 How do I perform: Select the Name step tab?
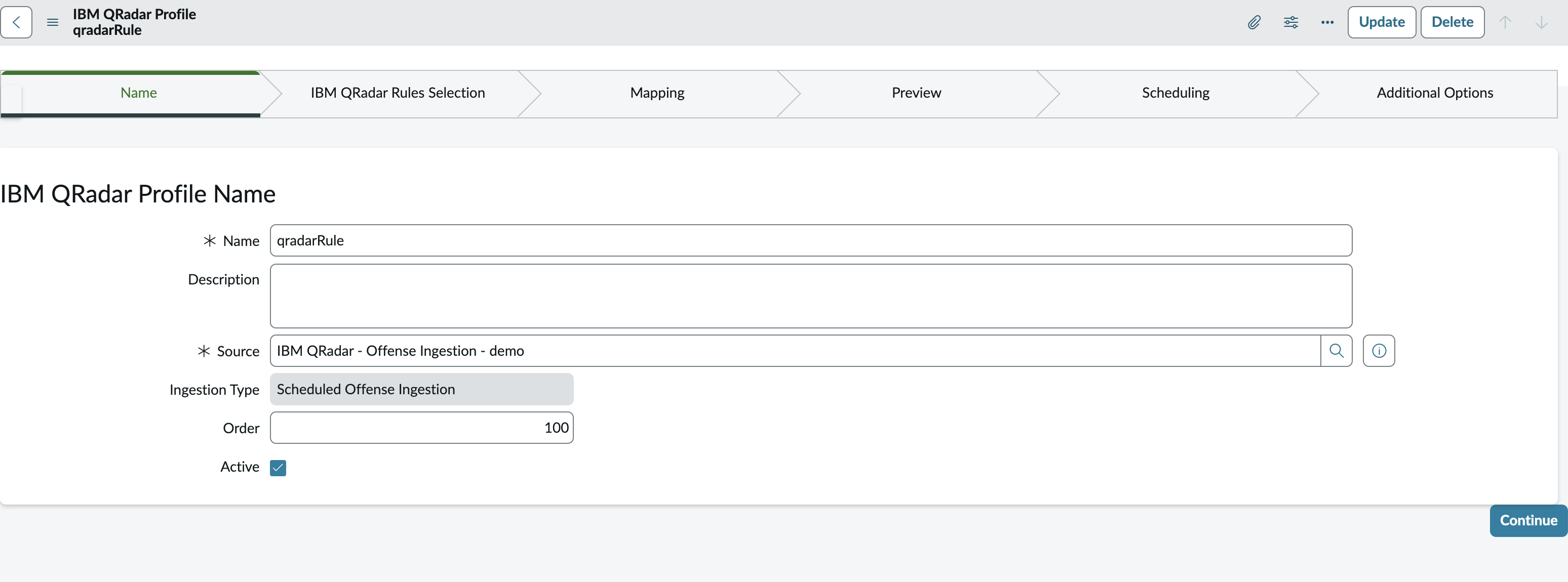tap(139, 93)
